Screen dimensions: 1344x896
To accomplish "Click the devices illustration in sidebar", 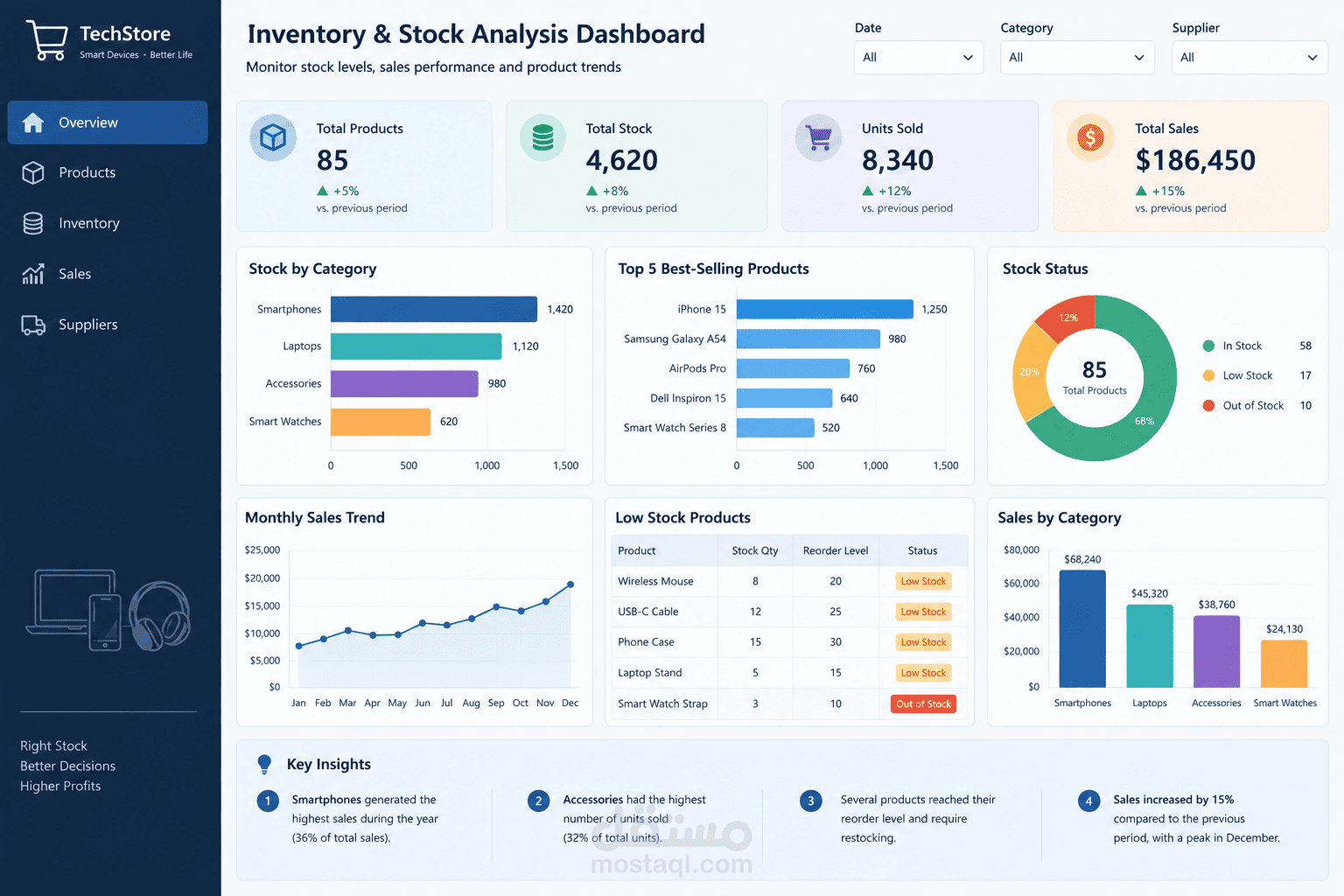I will click(x=108, y=610).
